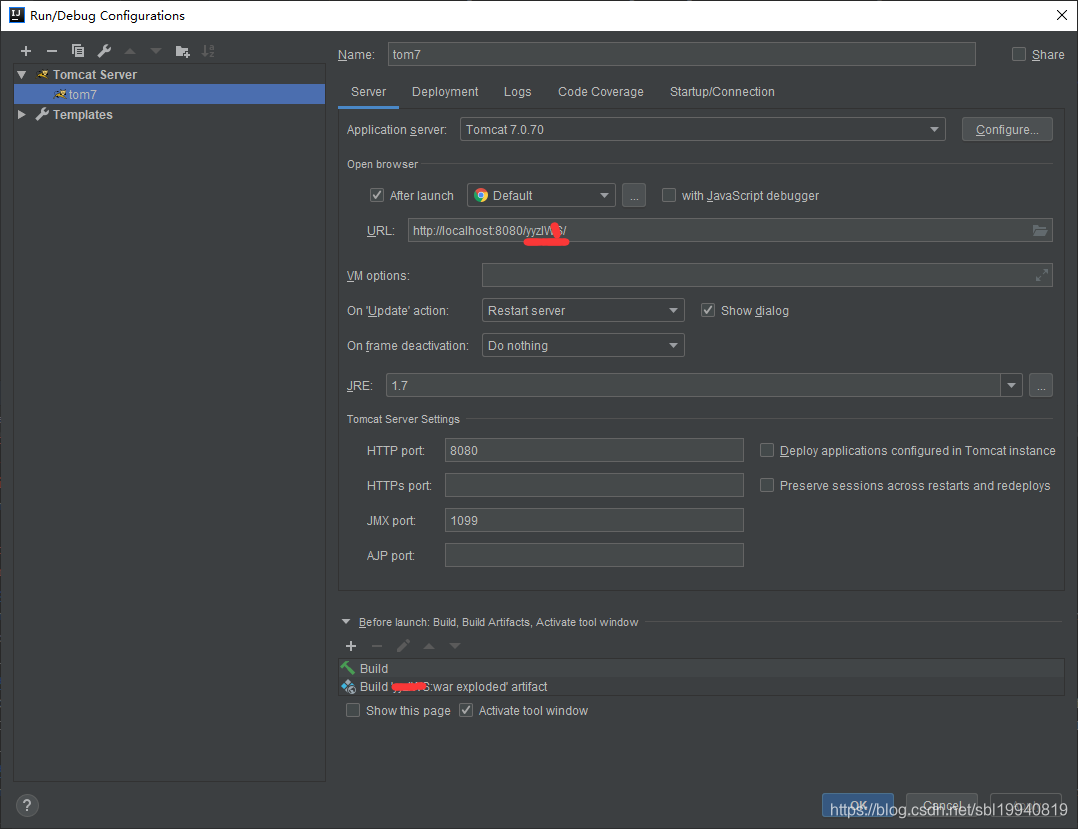Move before launch task up
This screenshot has width=1078, height=829.
point(429,645)
